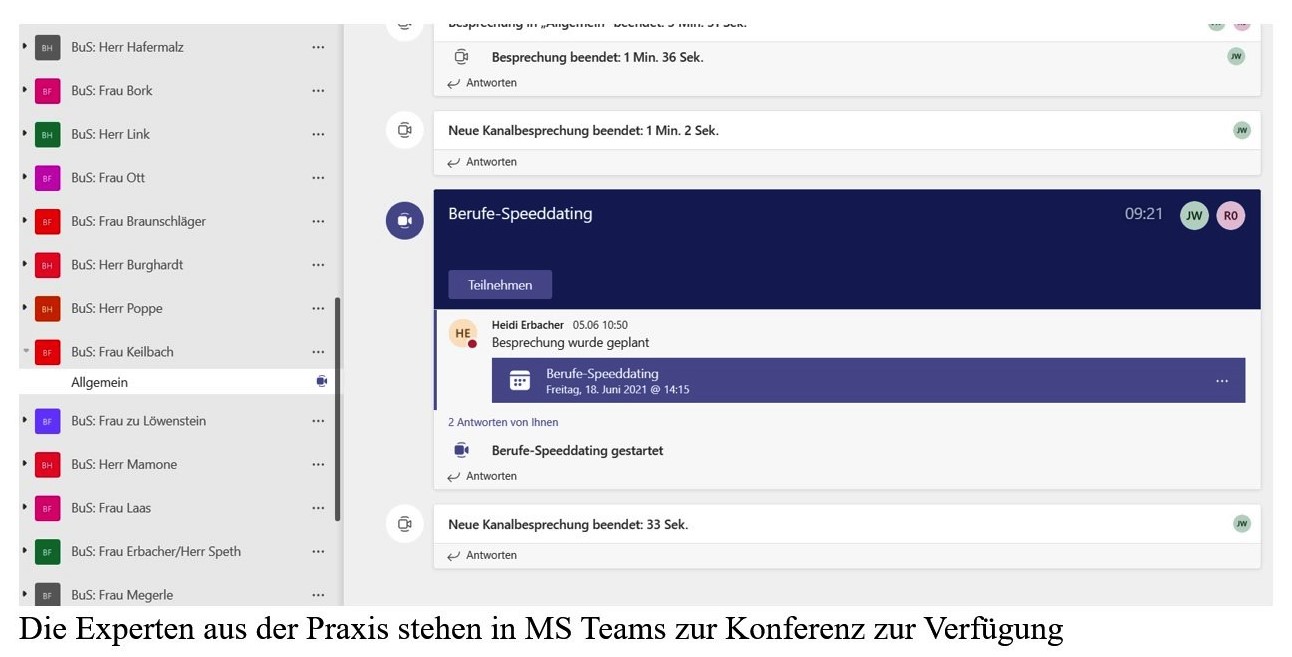Open more options for BuS: Herr Link
Viewport: 1292px width, 657px height.
point(318,134)
